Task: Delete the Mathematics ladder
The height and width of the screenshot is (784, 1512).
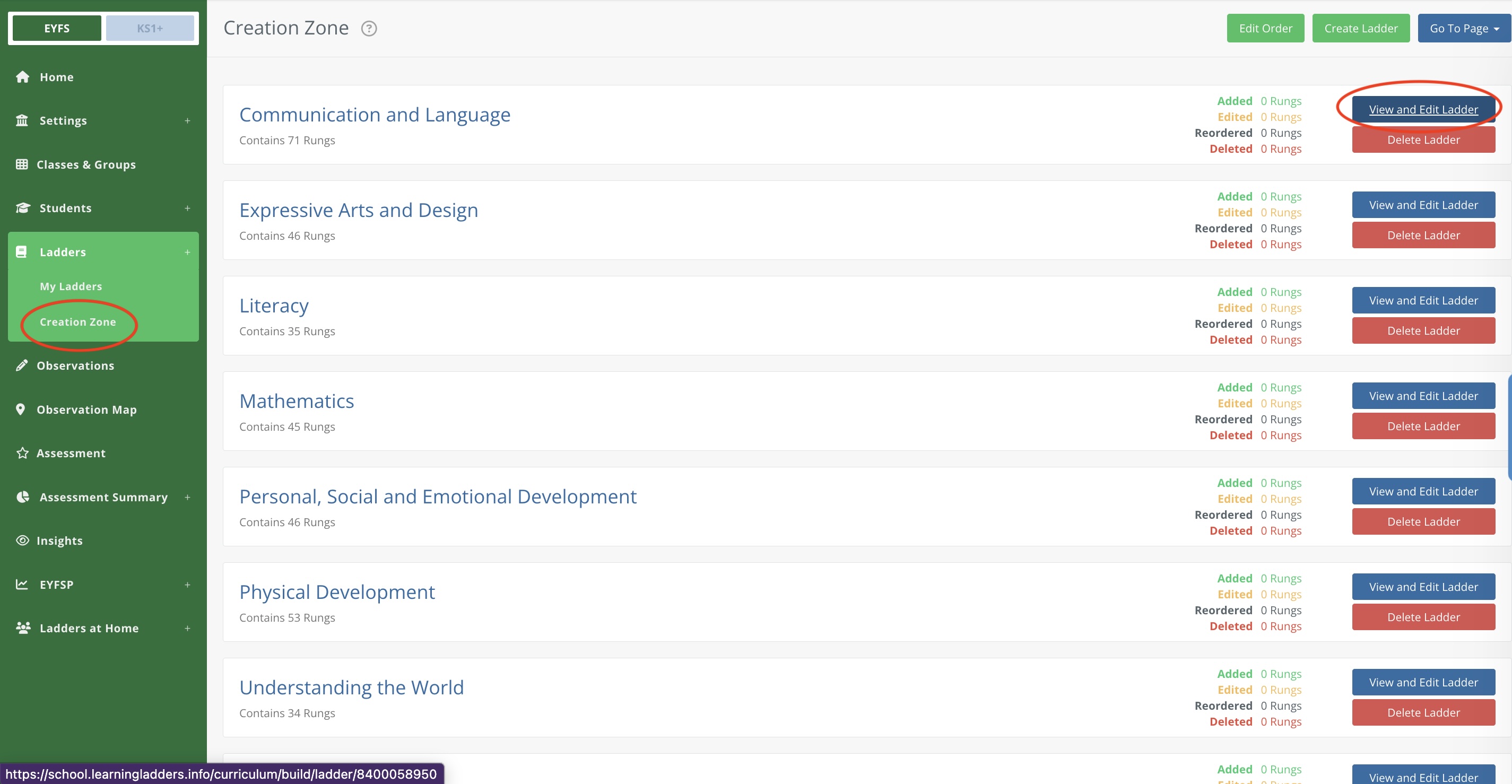Action: click(1423, 426)
